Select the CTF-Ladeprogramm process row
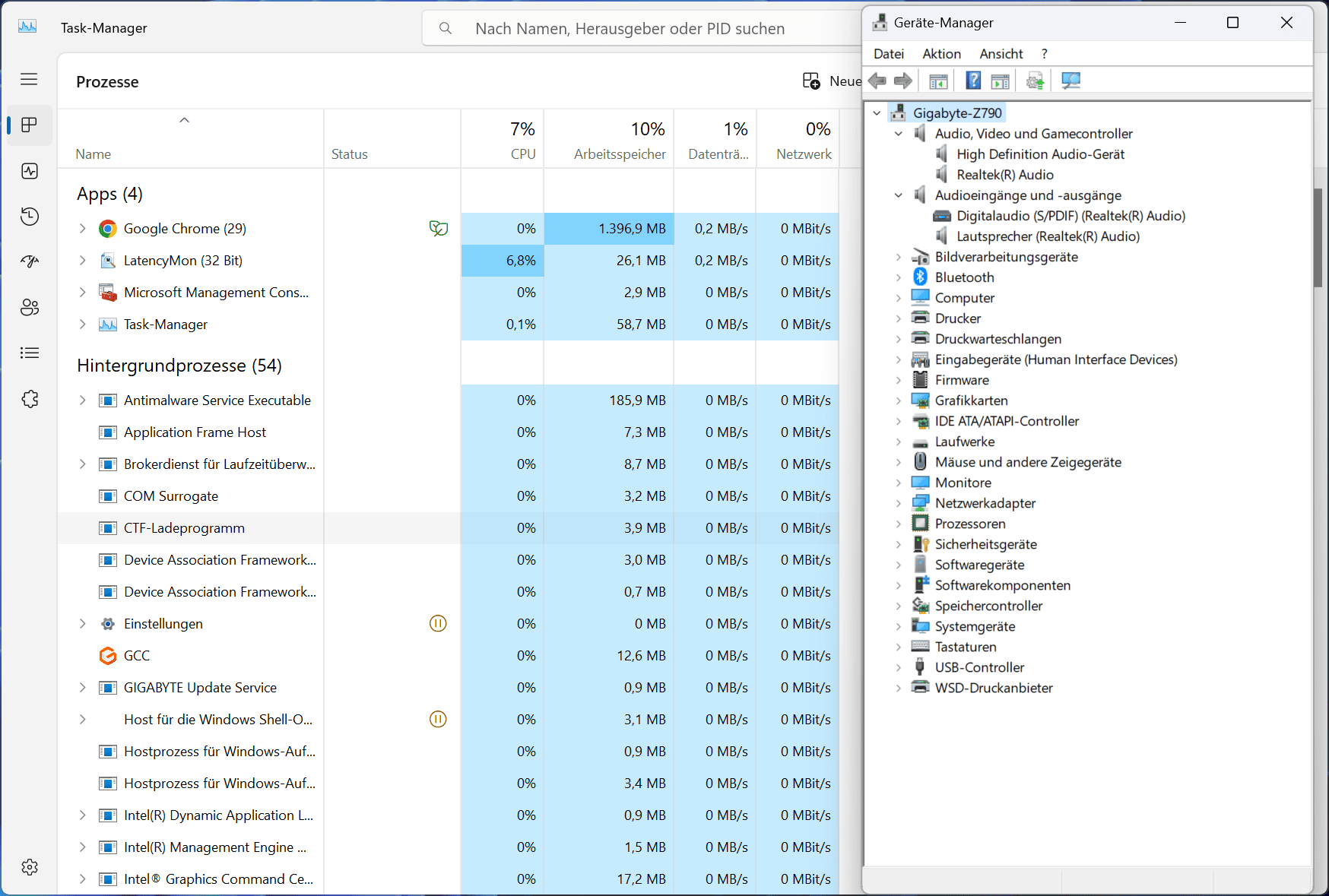The width and height of the screenshot is (1329, 896). pos(449,527)
